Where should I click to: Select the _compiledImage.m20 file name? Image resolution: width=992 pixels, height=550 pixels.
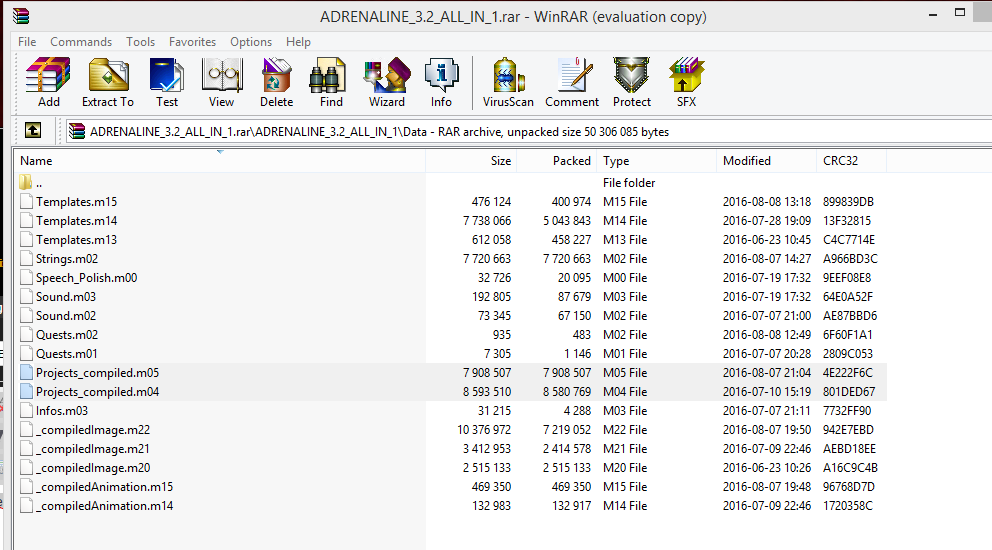93,467
